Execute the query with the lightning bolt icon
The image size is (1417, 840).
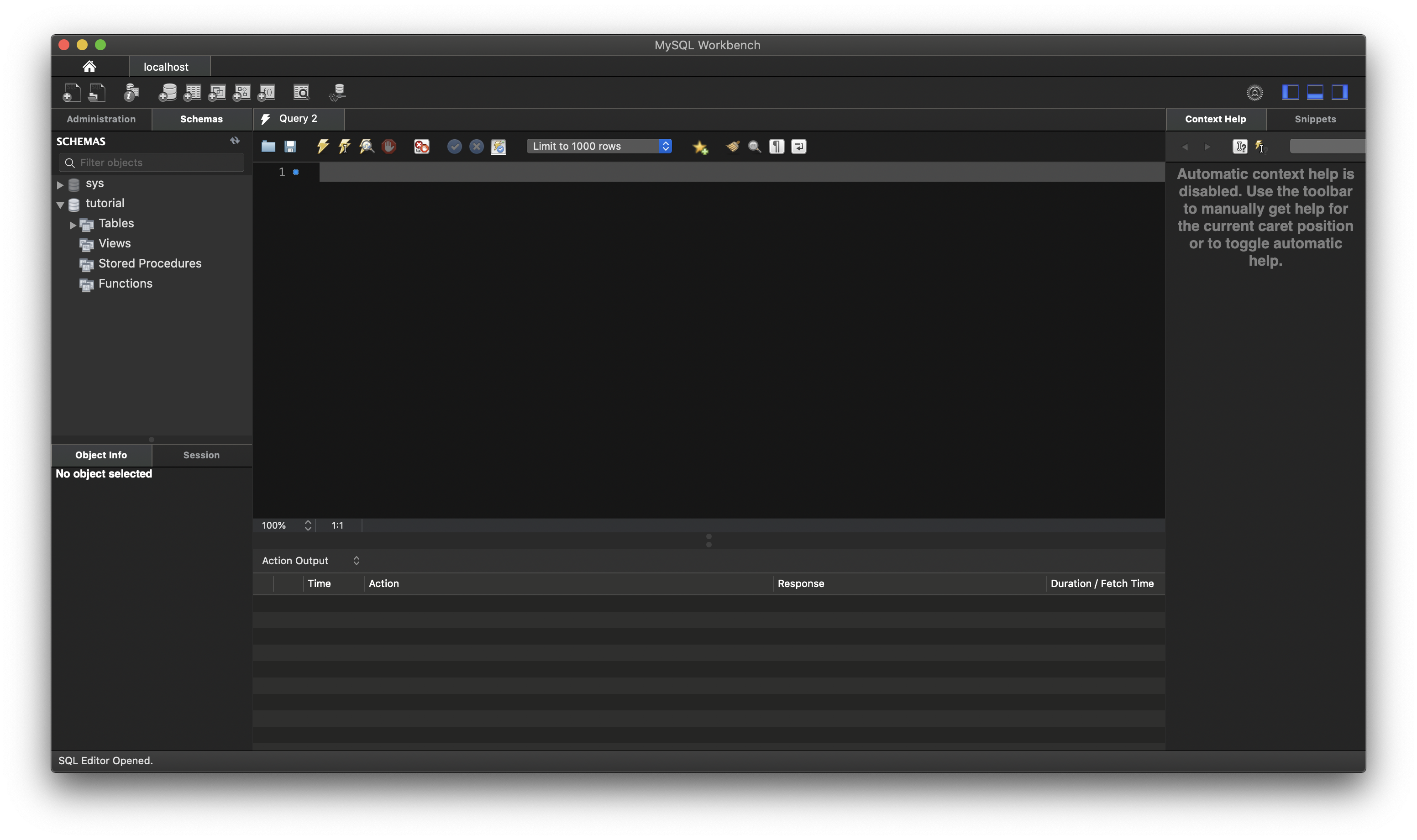point(323,146)
